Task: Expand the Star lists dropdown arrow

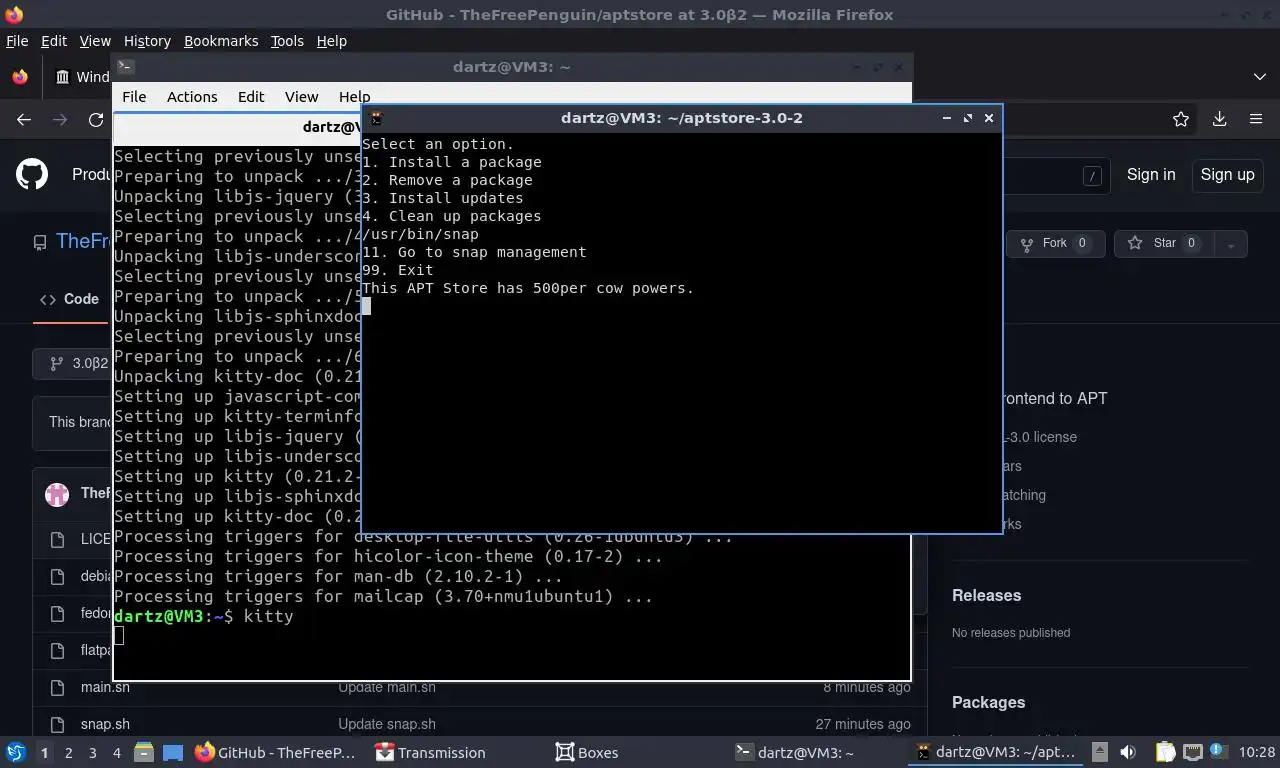Action: click(1231, 243)
